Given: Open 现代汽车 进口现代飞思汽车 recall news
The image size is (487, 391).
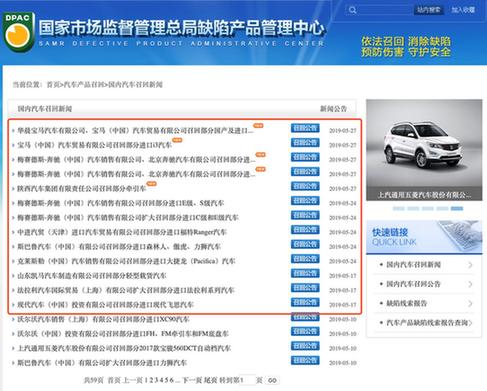Looking at the screenshot, I should [x=106, y=305].
